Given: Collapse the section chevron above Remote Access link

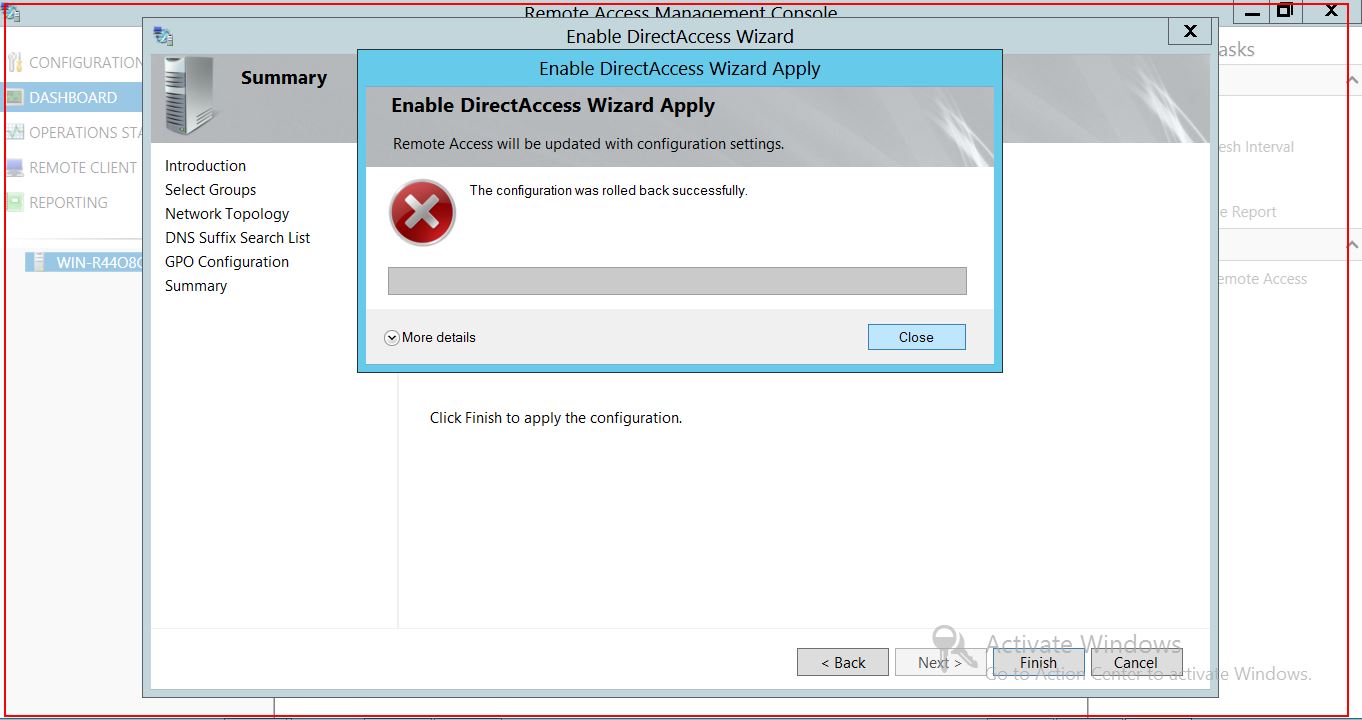Looking at the screenshot, I should tap(1352, 244).
